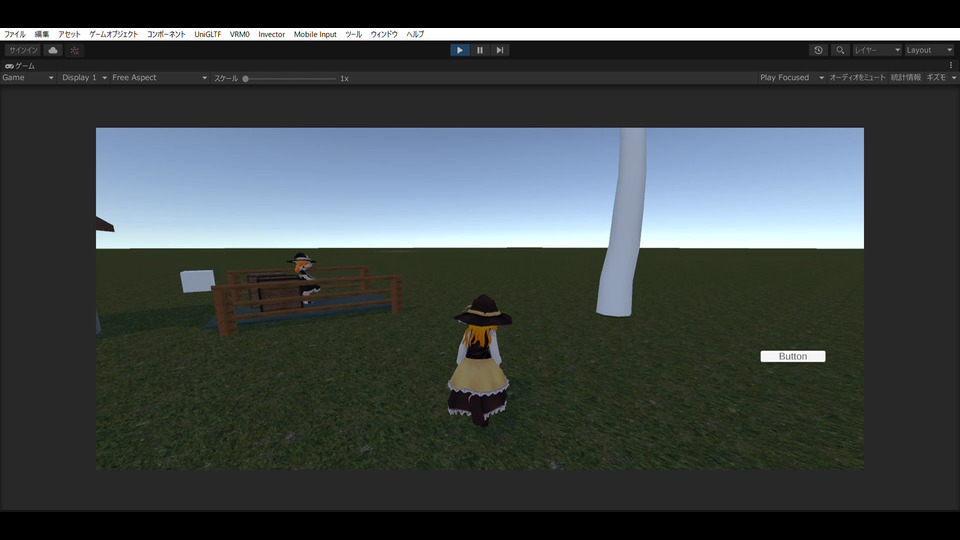Toggle the ギズモ gizmos button

pos(936,78)
